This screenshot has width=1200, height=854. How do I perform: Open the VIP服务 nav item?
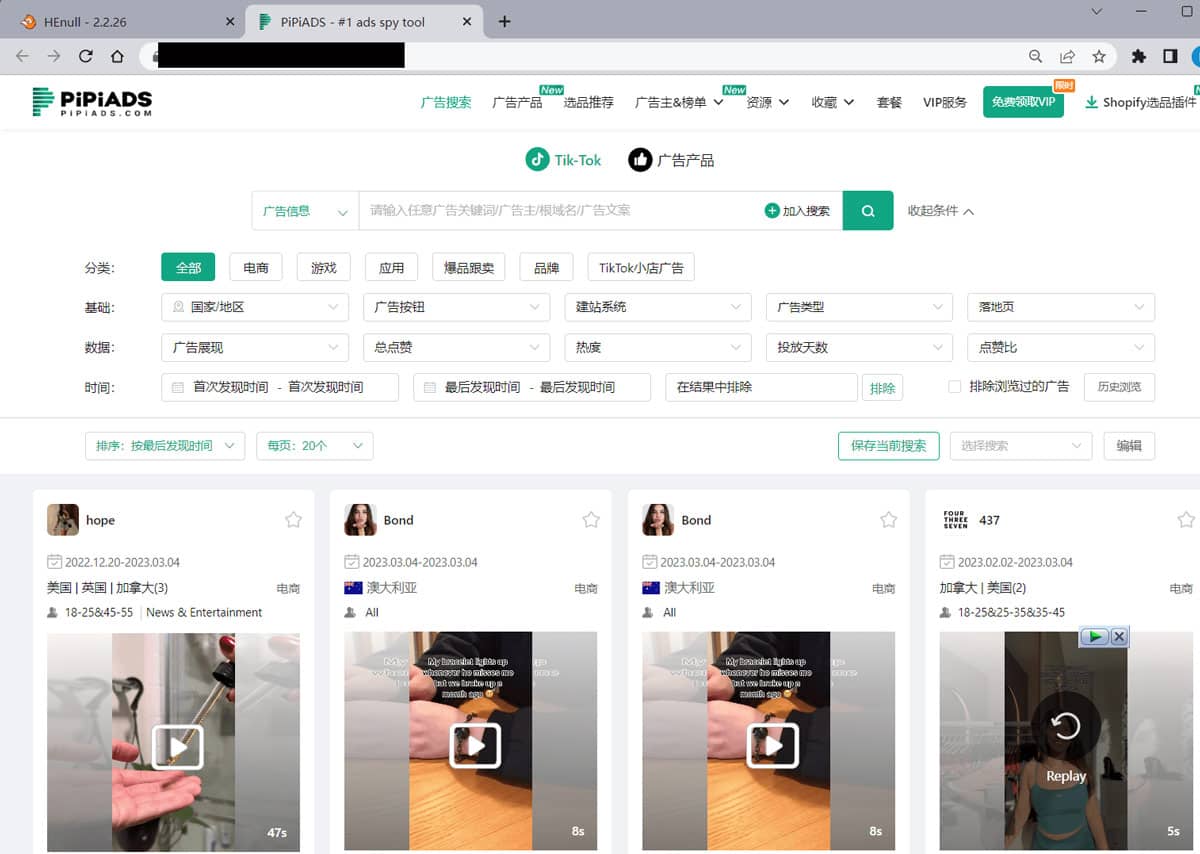coord(945,102)
